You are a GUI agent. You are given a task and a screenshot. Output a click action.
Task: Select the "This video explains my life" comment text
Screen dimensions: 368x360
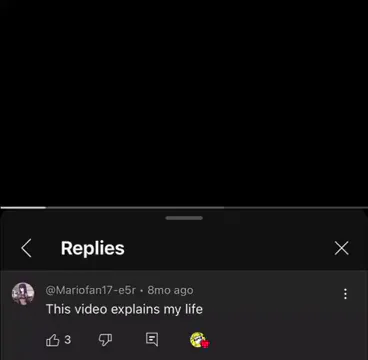[124, 309]
